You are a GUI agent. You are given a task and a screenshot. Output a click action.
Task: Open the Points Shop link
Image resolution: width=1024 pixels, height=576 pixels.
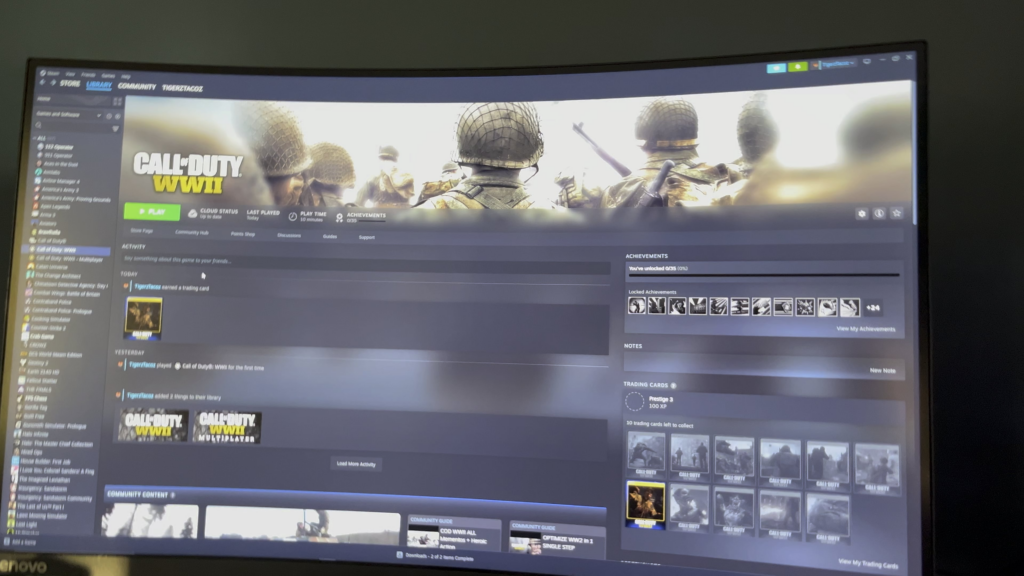tap(242, 234)
